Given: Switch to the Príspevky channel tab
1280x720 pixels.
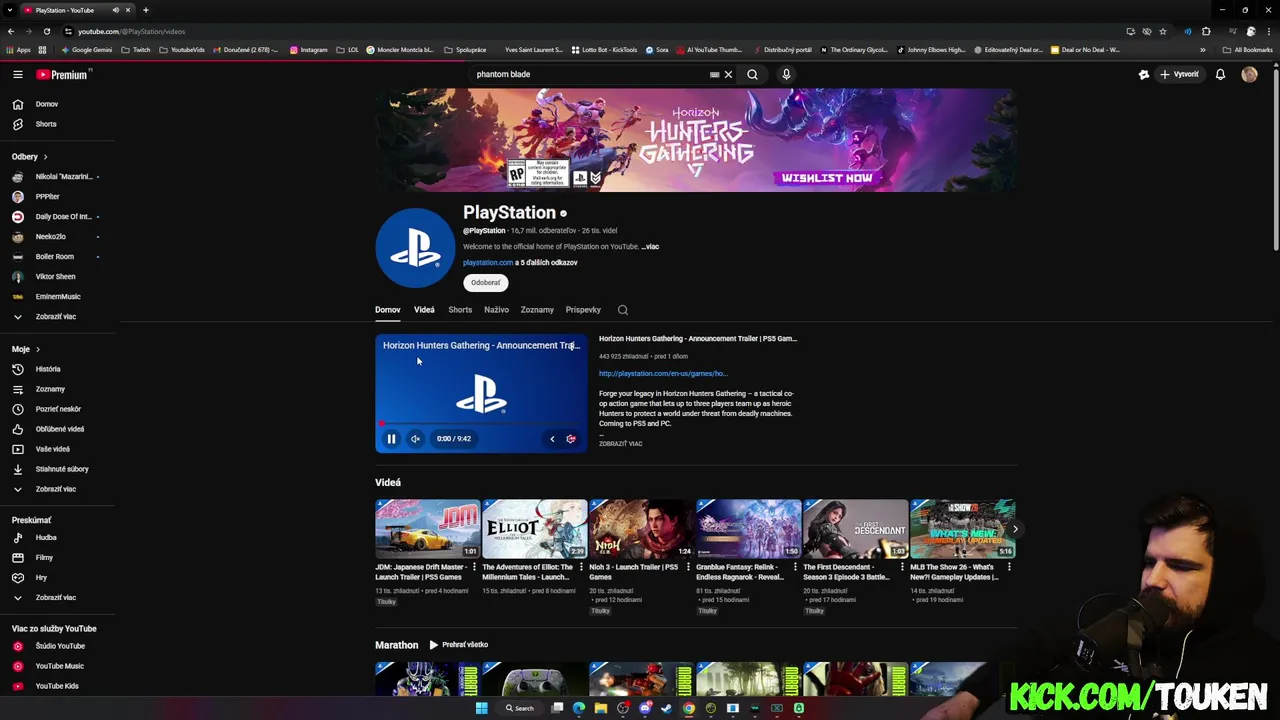Looking at the screenshot, I should 583,310.
